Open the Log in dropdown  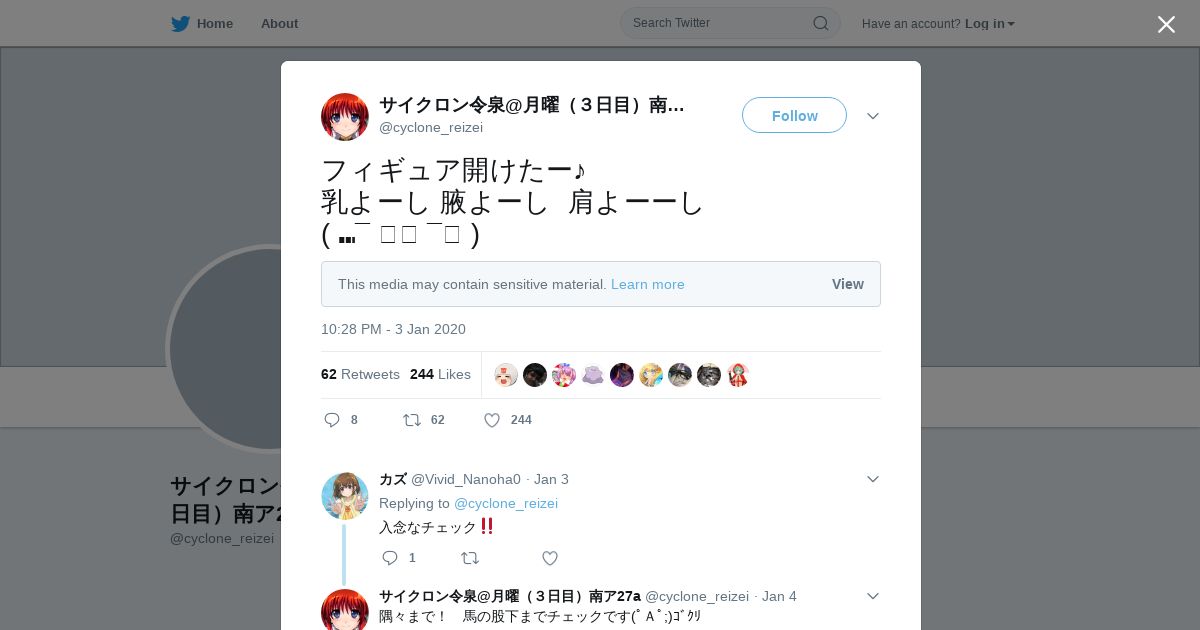tap(990, 23)
